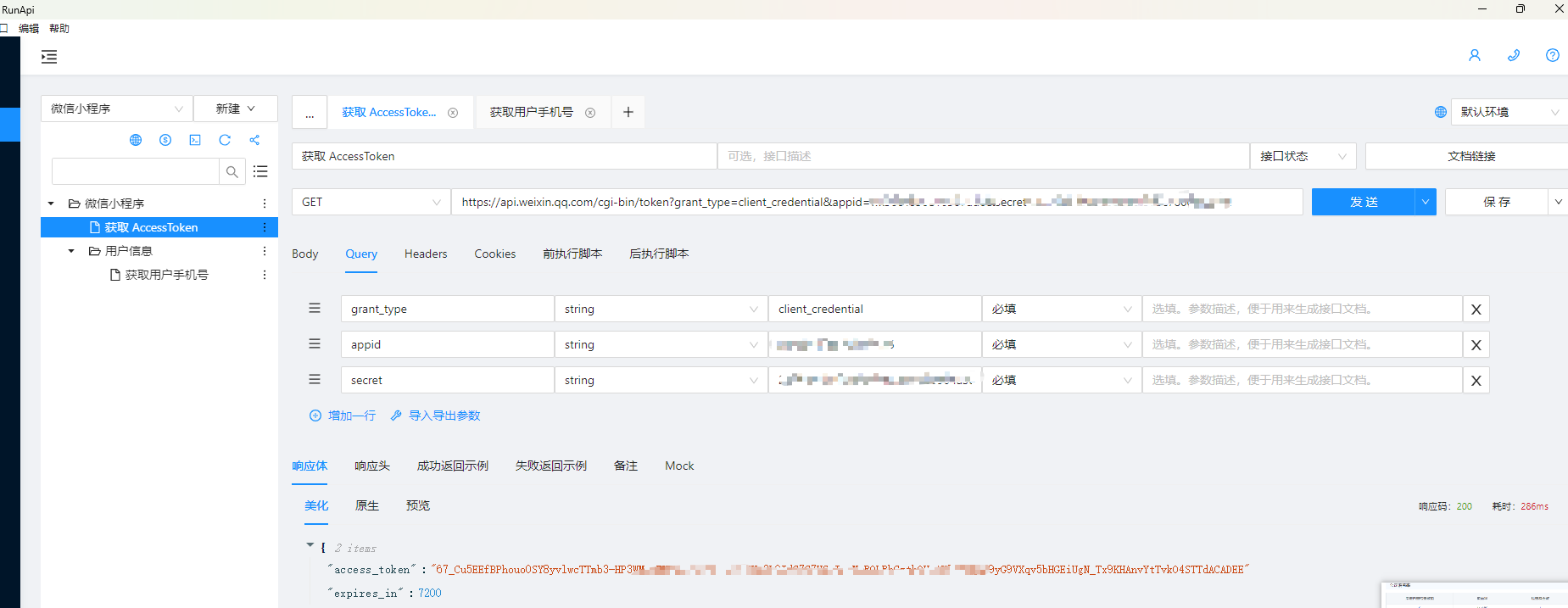Open the 响应头 tab

(x=372, y=466)
